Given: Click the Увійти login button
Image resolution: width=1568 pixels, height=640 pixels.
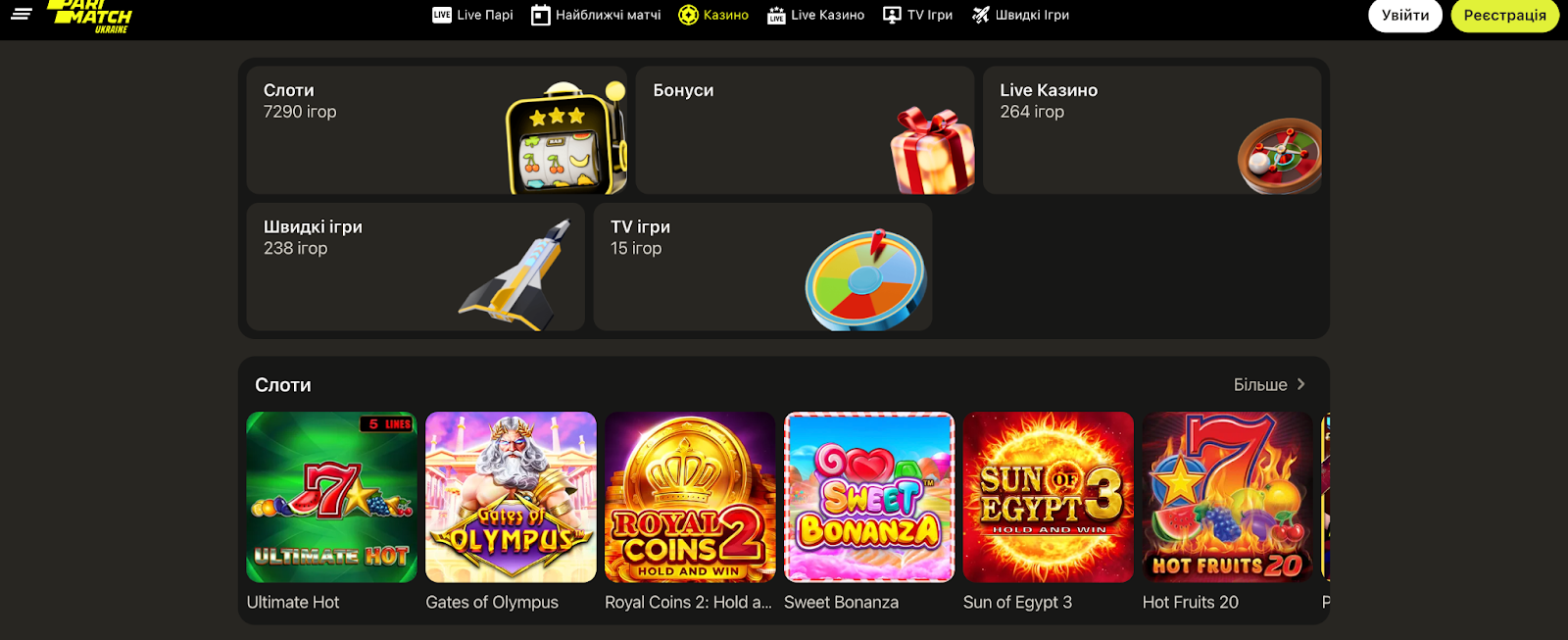Looking at the screenshot, I should point(1405,15).
